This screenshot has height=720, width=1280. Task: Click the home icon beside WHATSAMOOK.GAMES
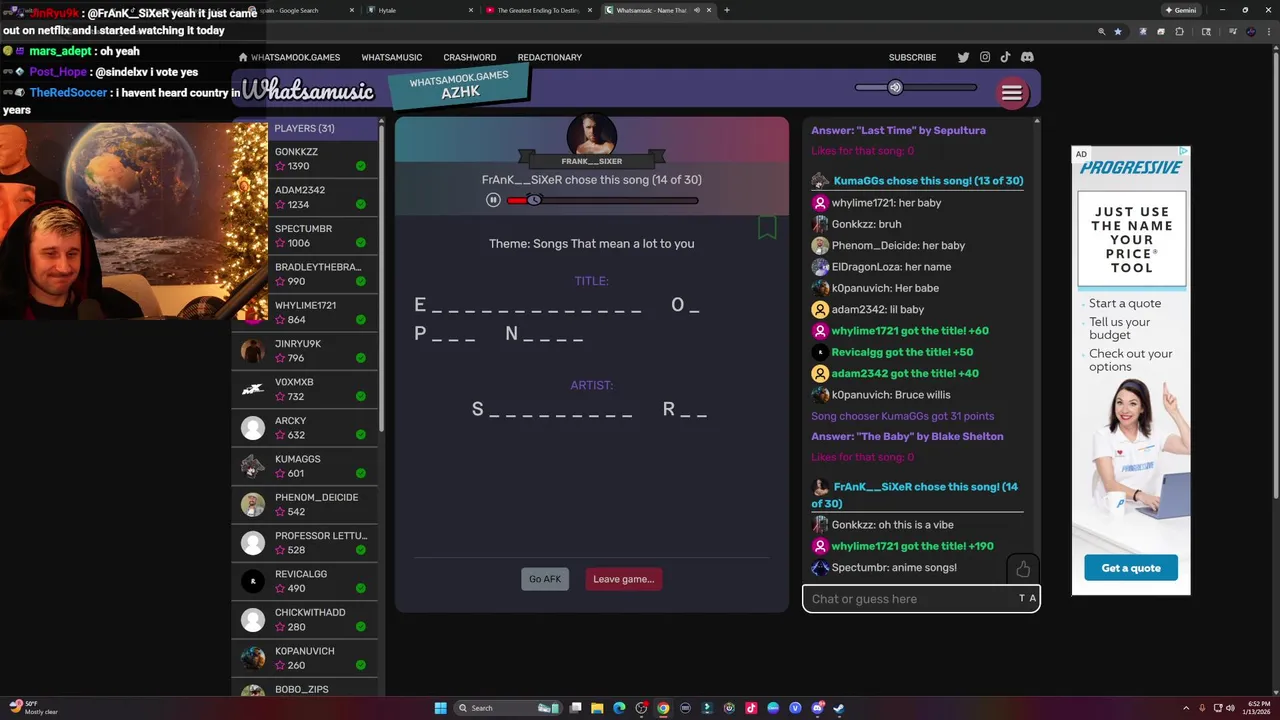[242, 58]
